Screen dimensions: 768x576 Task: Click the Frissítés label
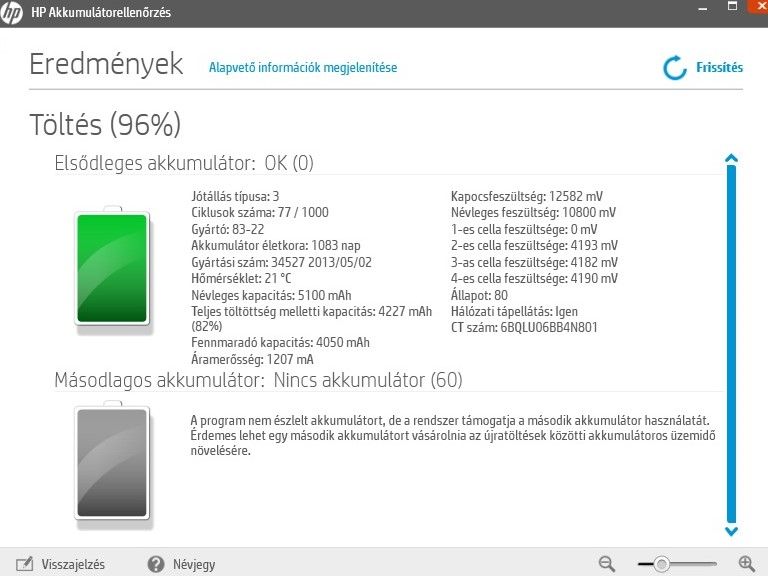pos(720,67)
